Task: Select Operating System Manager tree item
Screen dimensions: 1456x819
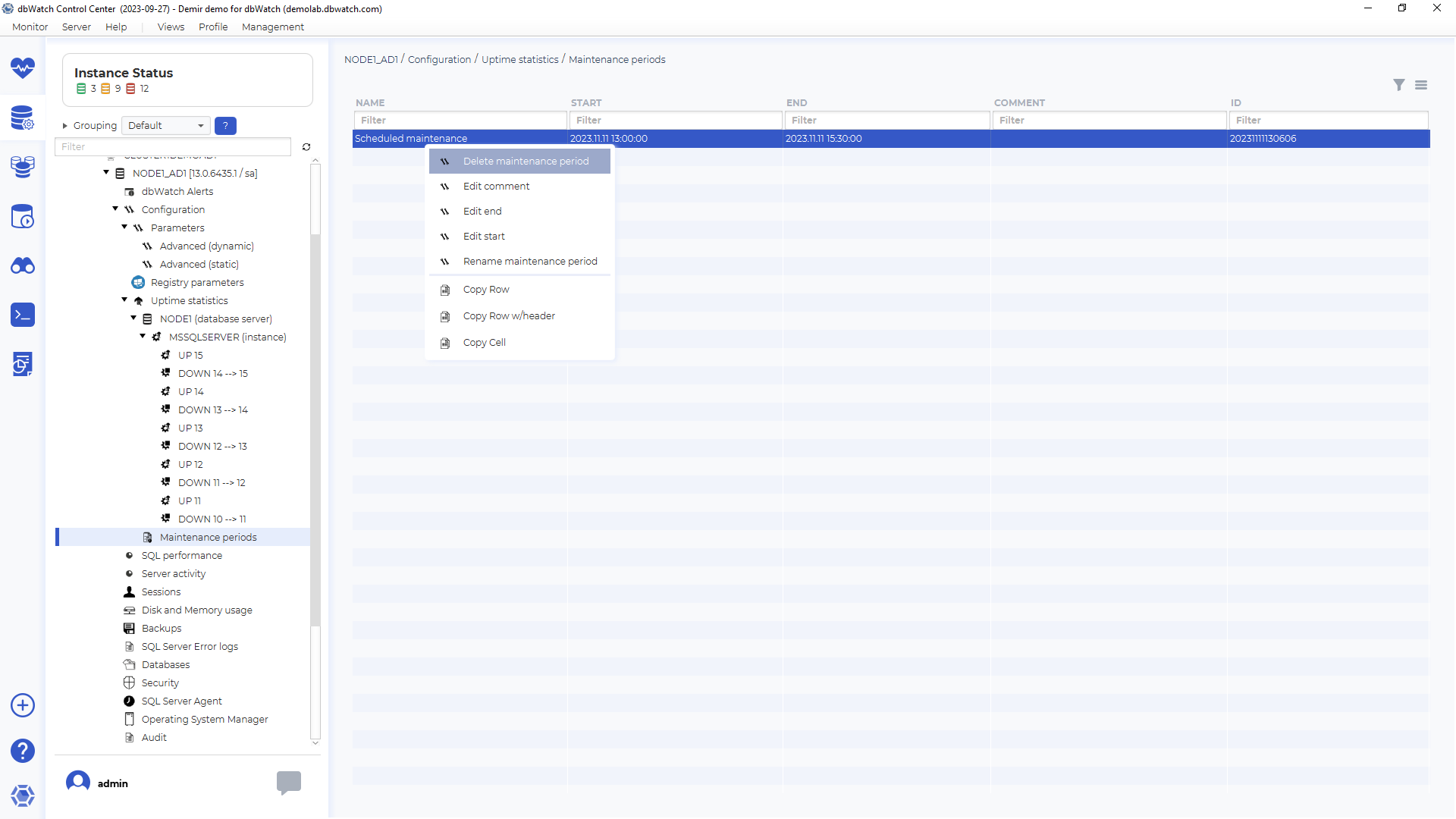Action: (x=205, y=720)
